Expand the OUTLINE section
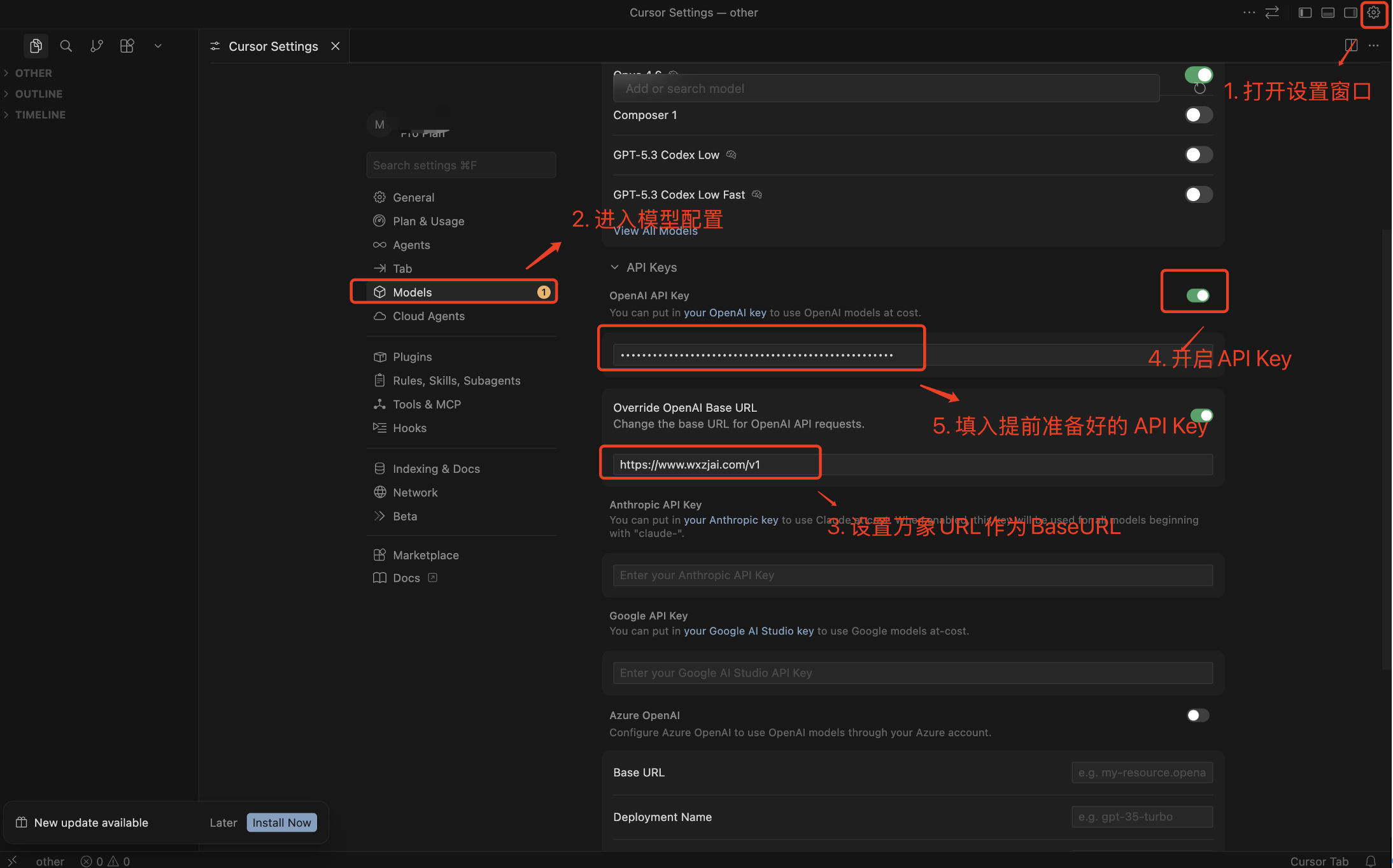 coord(39,94)
